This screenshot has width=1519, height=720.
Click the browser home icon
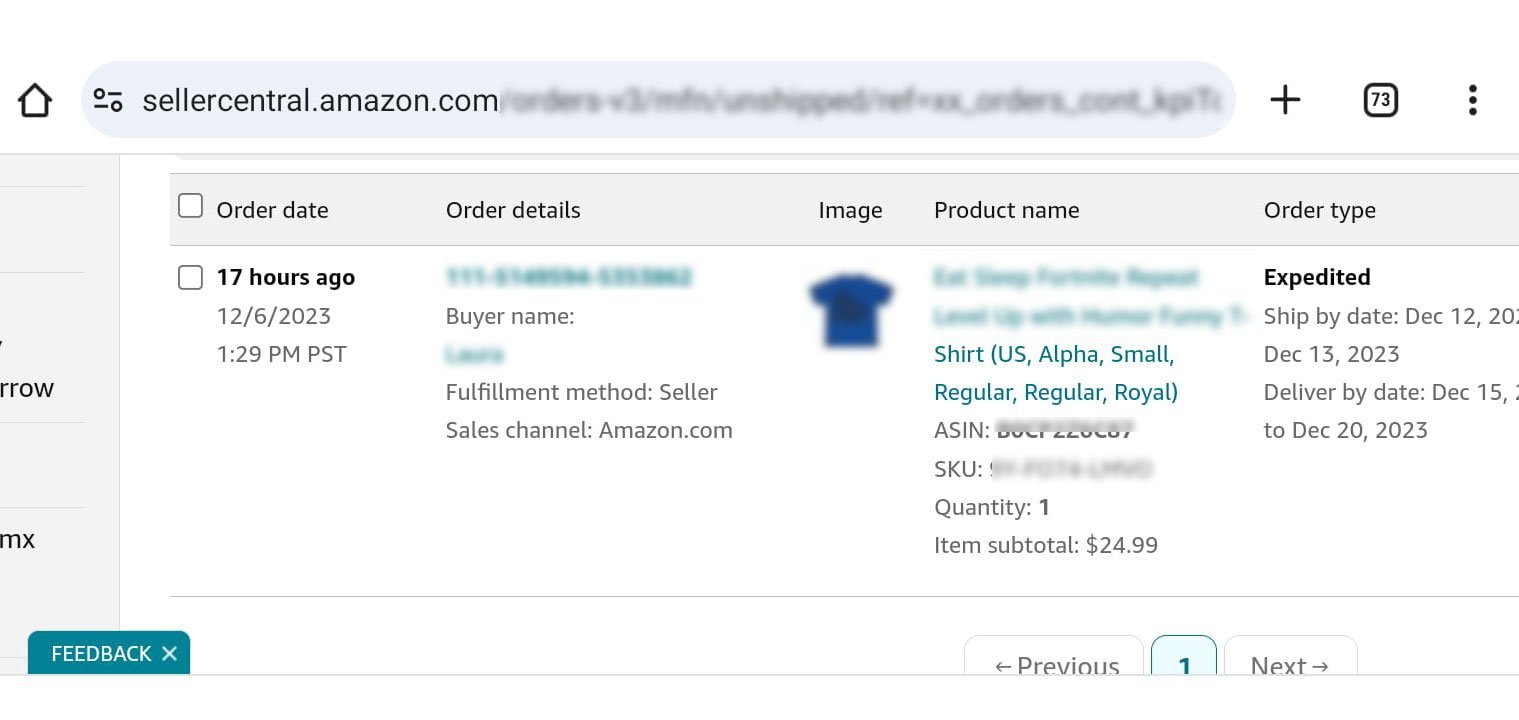[x=35, y=99]
